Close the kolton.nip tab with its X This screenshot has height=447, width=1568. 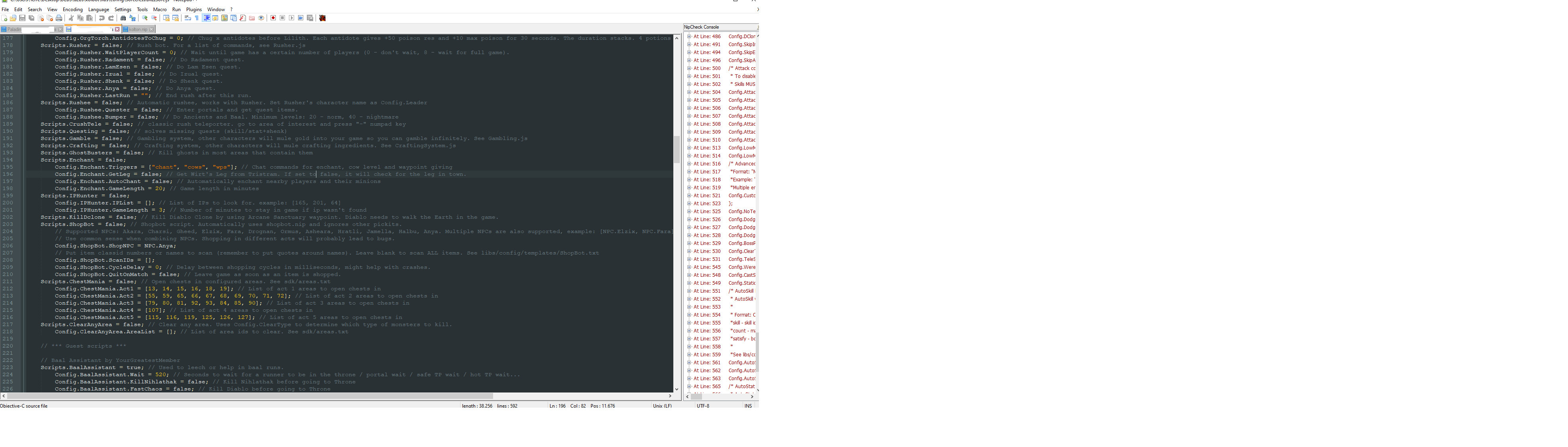151,29
